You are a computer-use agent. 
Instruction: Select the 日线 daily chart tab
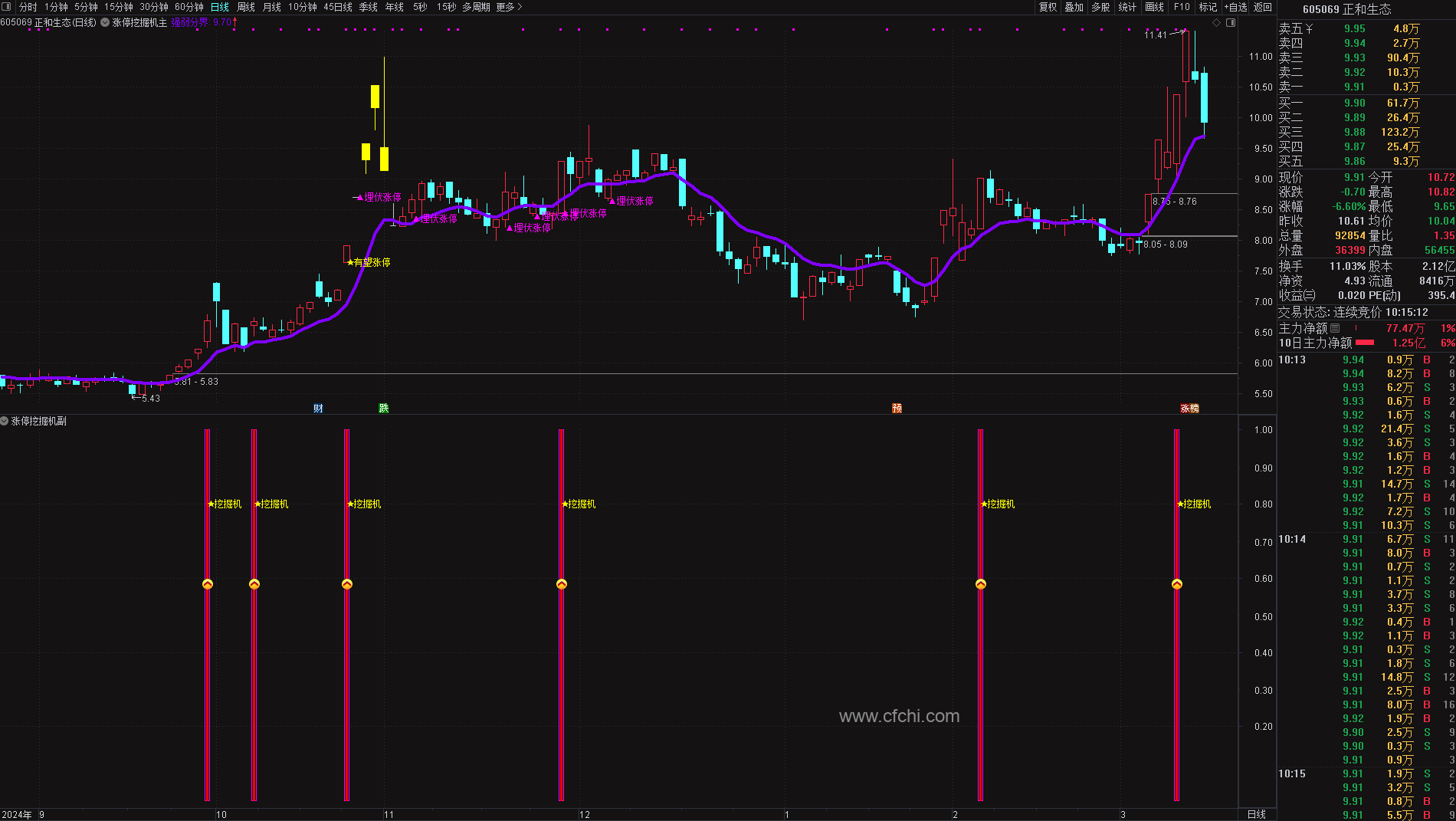click(x=220, y=7)
